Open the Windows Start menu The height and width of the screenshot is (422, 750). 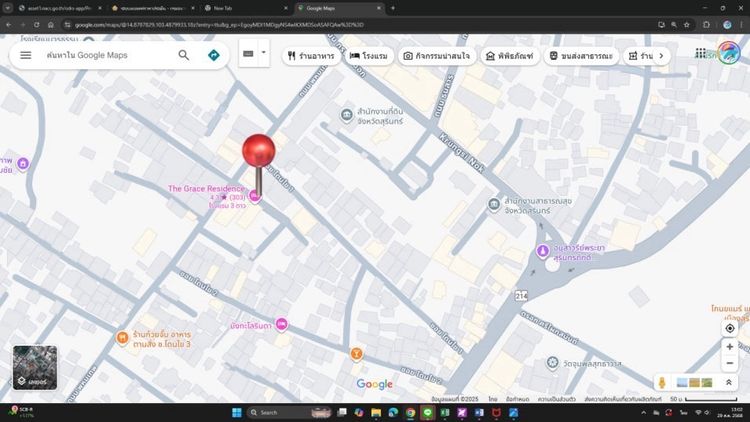[x=236, y=412]
